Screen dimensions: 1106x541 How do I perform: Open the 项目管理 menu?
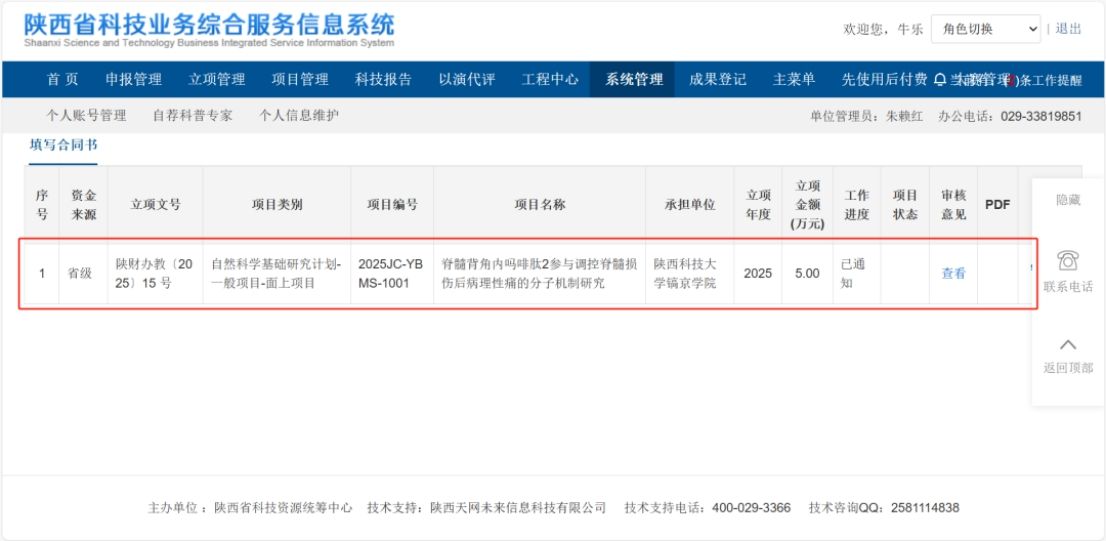pos(300,80)
